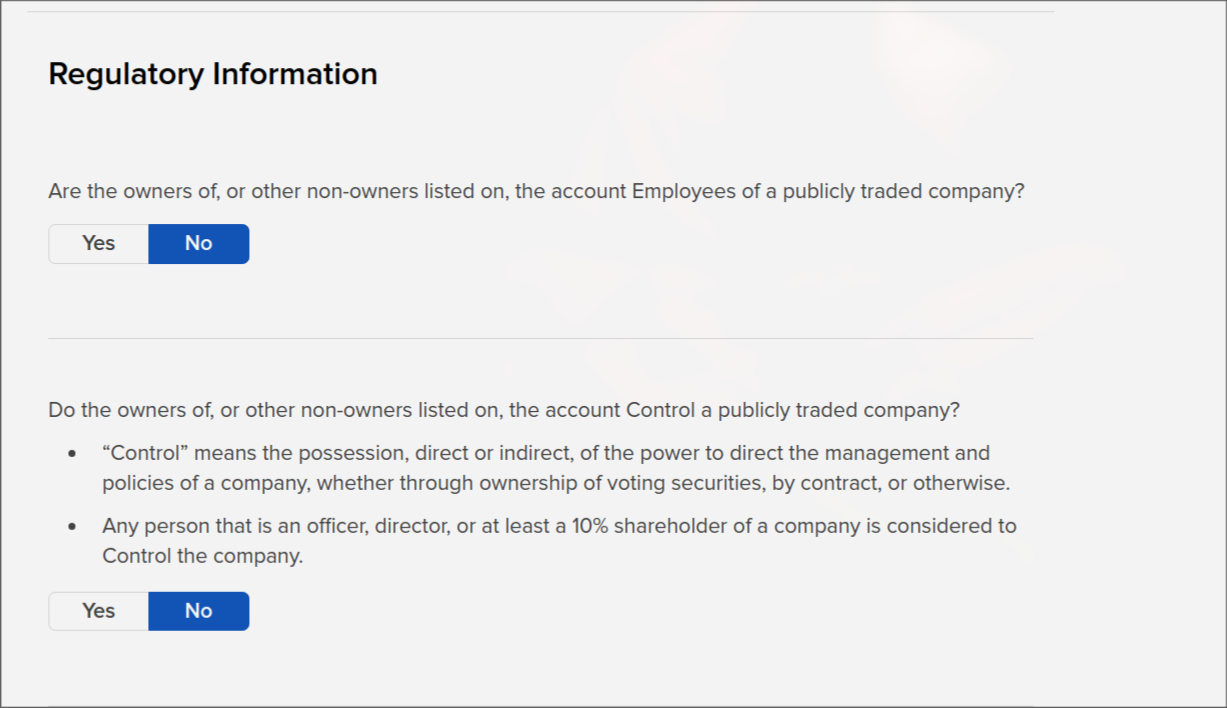Screen dimensions: 1227x708
Task: Click the Regulatory Information heading
Action: tap(213, 74)
